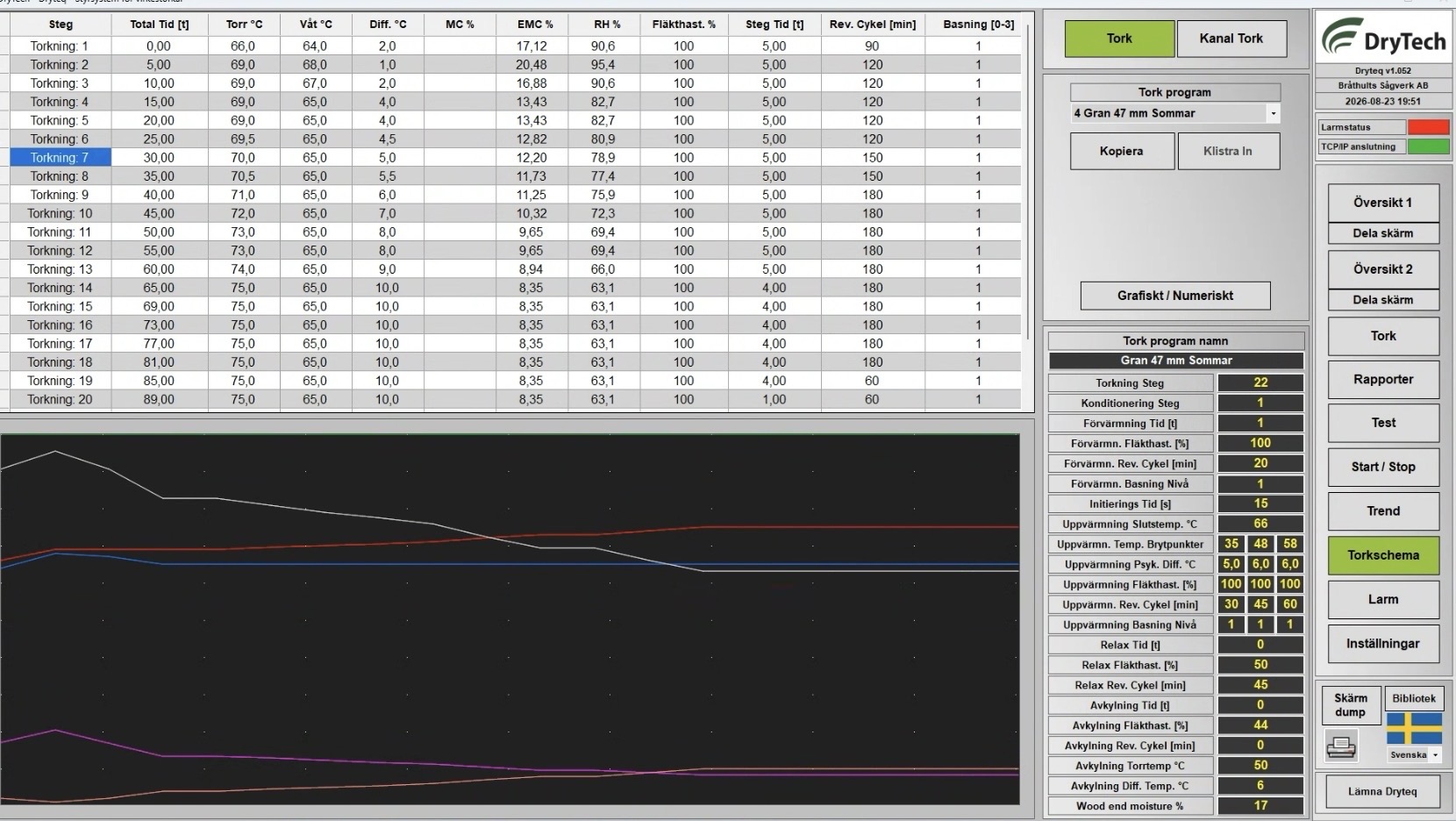
Task: Click Uppvärmn. Rev. Cykel value 45
Action: coord(1260,604)
